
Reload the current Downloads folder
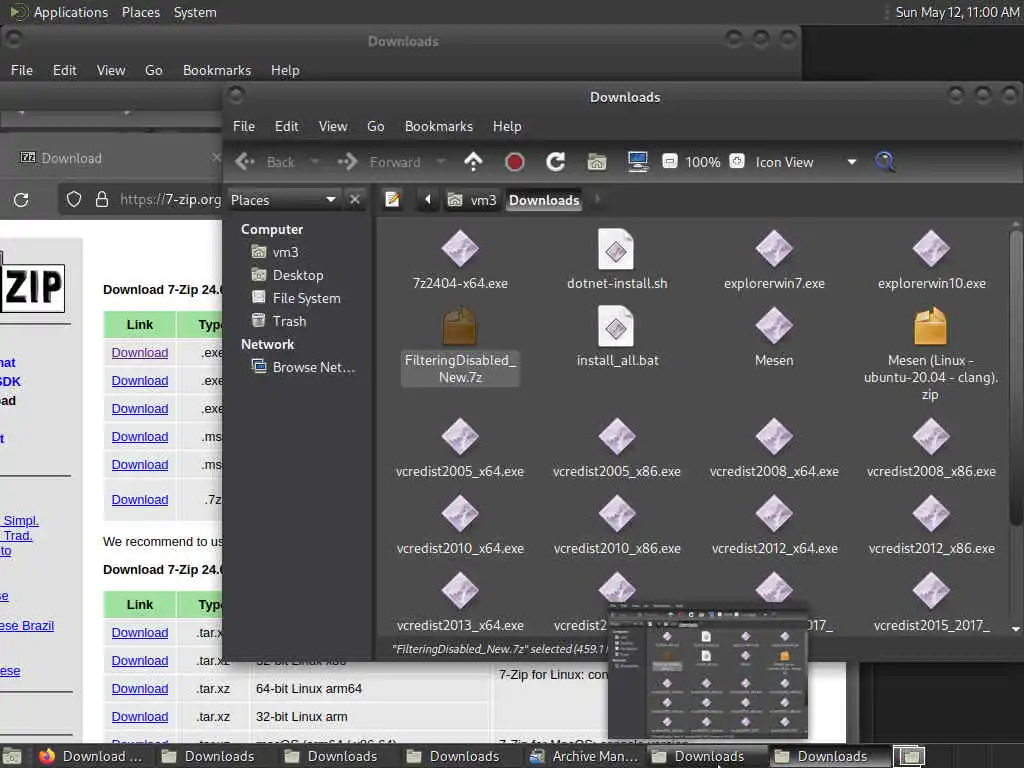point(556,161)
